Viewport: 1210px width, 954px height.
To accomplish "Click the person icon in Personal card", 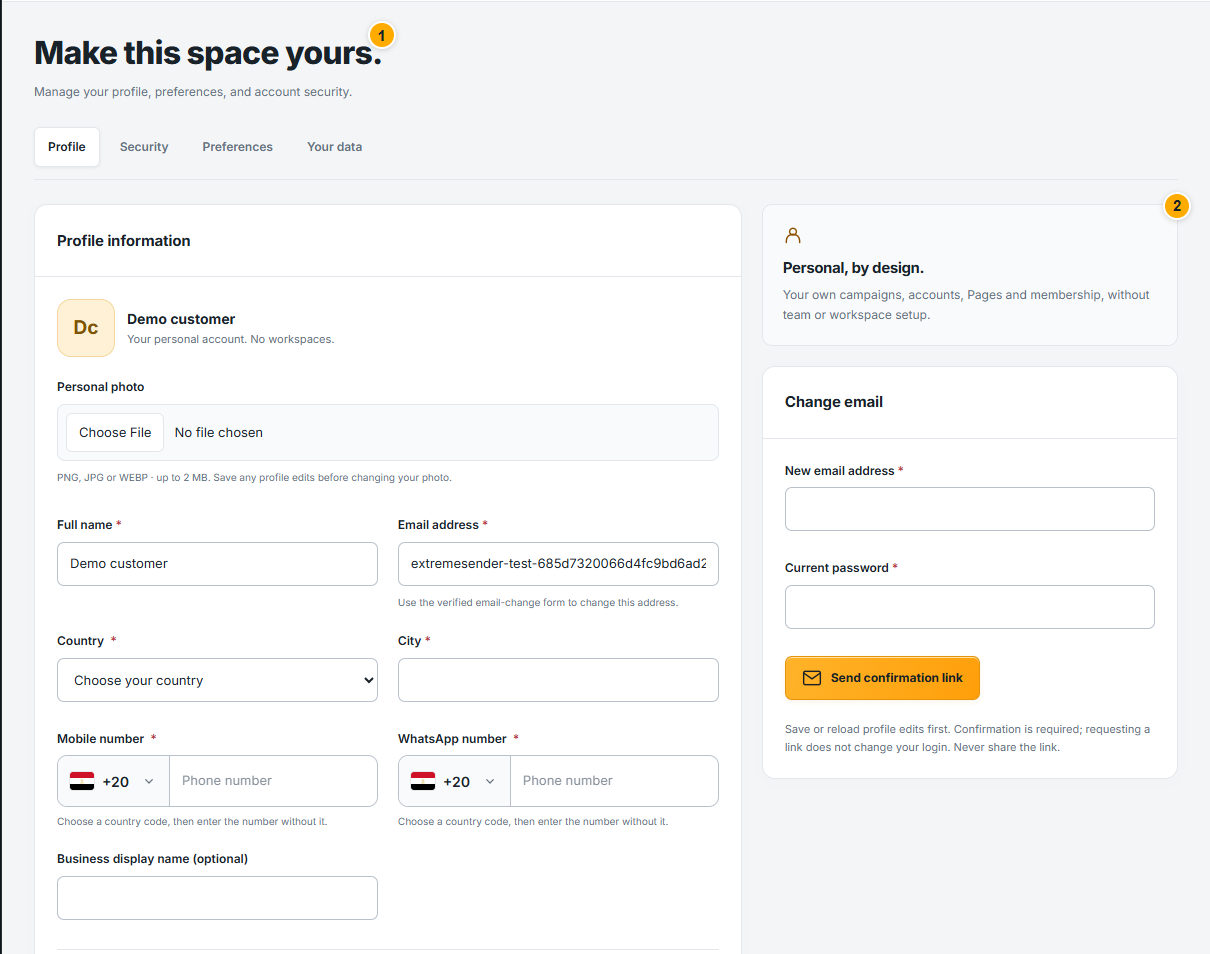I will (793, 236).
